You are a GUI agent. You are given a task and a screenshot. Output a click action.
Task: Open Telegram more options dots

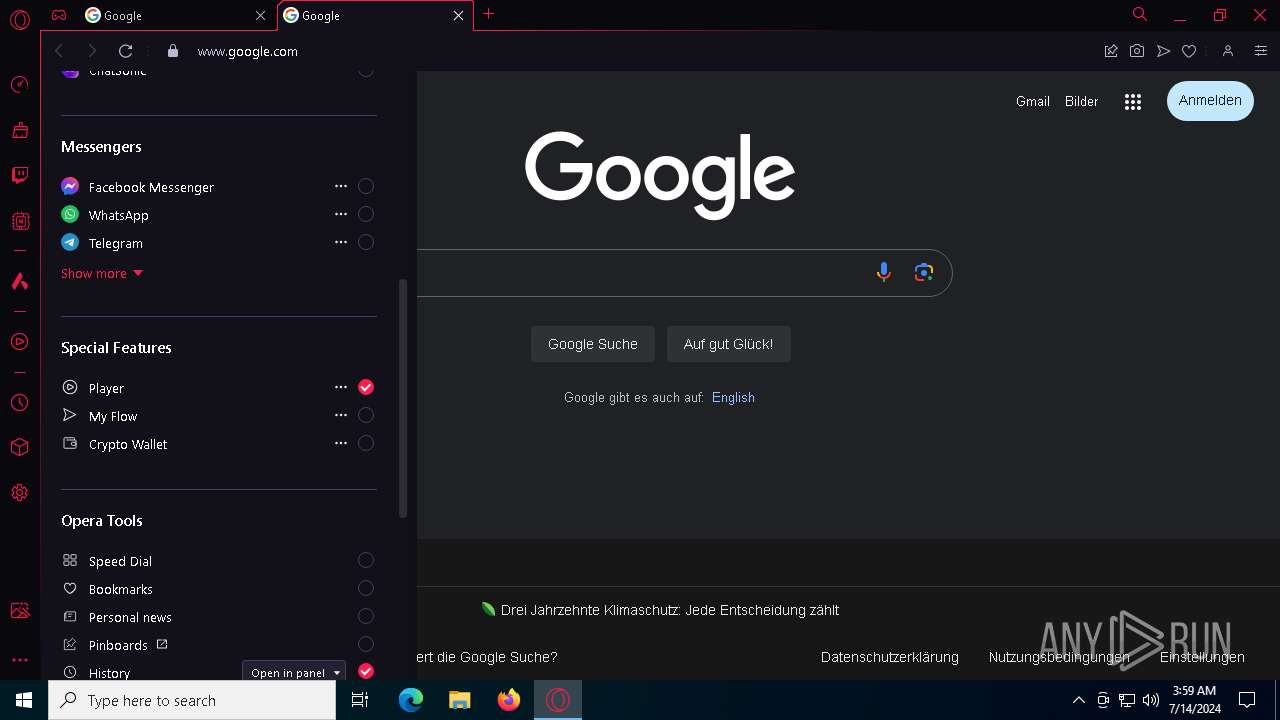click(x=341, y=242)
